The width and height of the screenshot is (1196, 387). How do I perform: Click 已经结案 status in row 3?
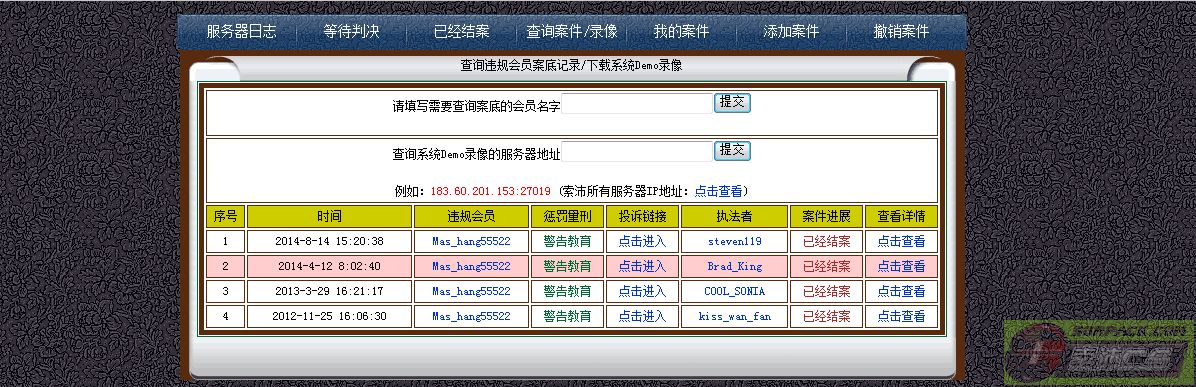(827, 292)
